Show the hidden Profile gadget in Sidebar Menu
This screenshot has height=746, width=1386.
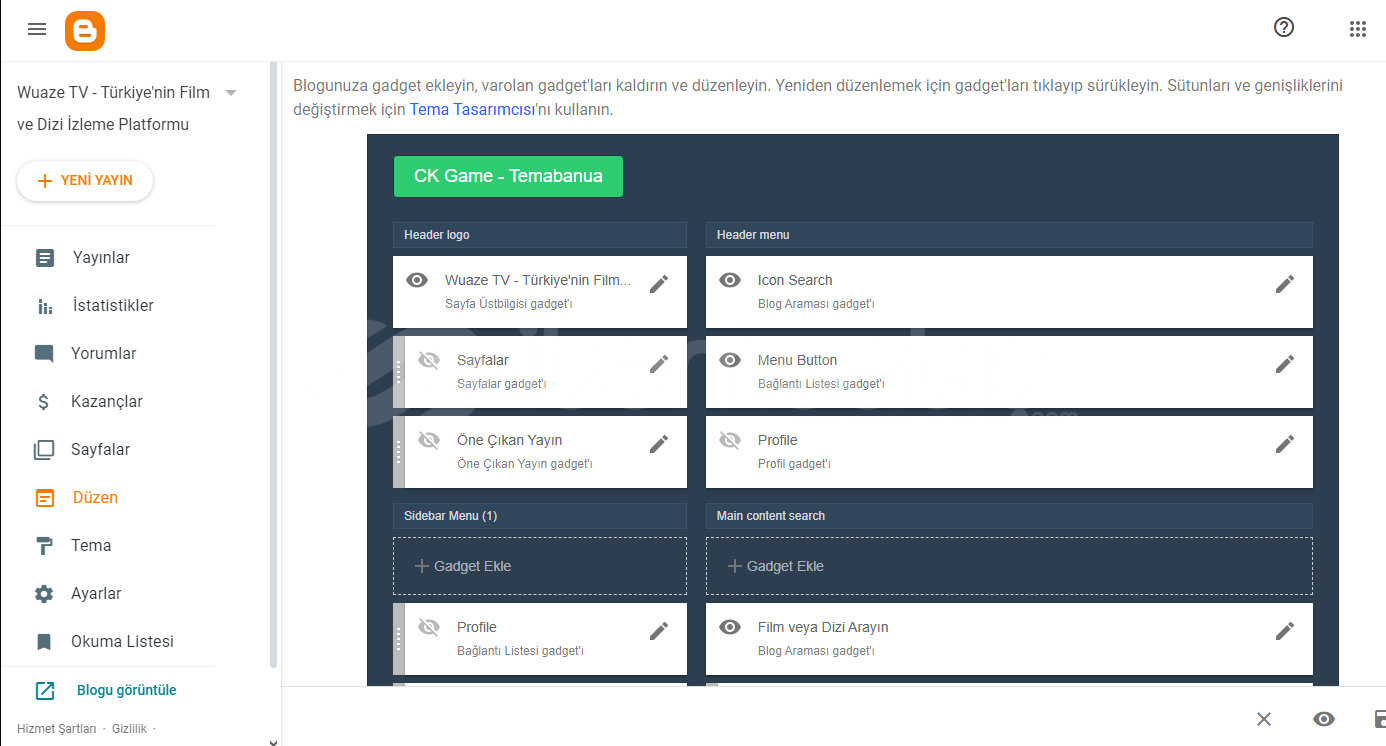(x=429, y=627)
